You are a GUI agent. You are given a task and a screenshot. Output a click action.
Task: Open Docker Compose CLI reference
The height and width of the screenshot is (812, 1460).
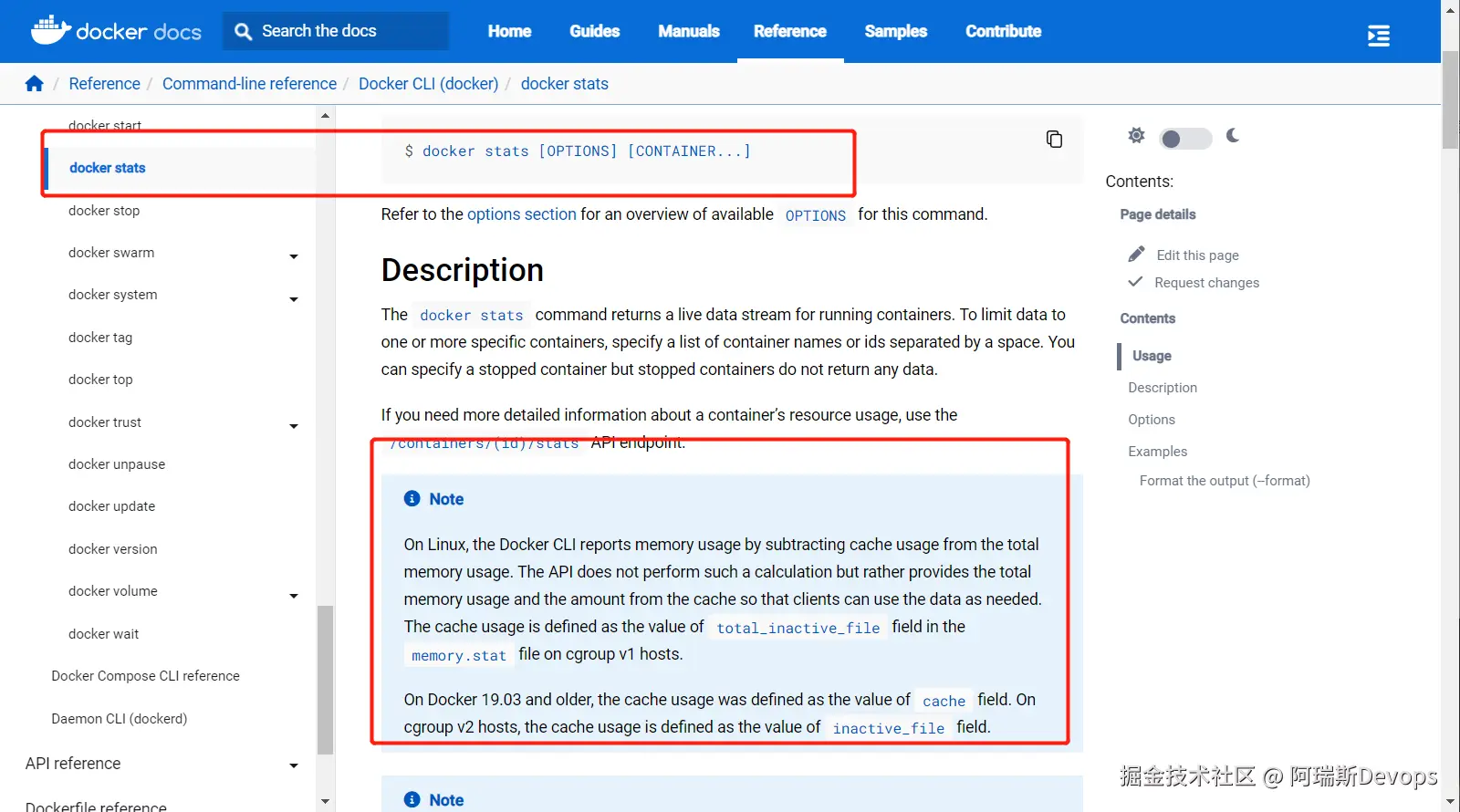(145, 676)
